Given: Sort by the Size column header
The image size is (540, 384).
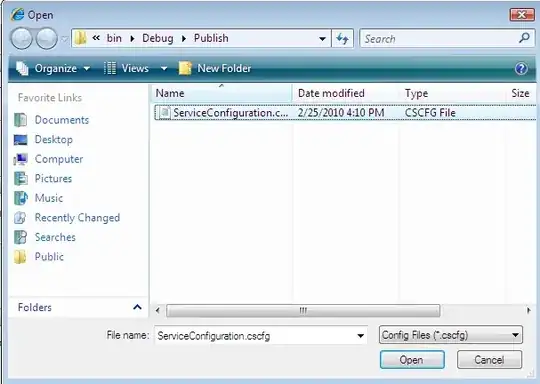Looking at the screenshot, I should [521, 93].
